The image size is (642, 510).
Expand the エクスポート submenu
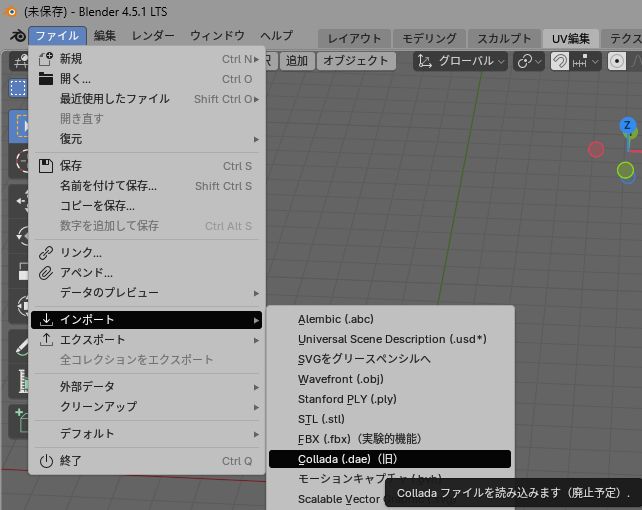click(x=147, y=340)
